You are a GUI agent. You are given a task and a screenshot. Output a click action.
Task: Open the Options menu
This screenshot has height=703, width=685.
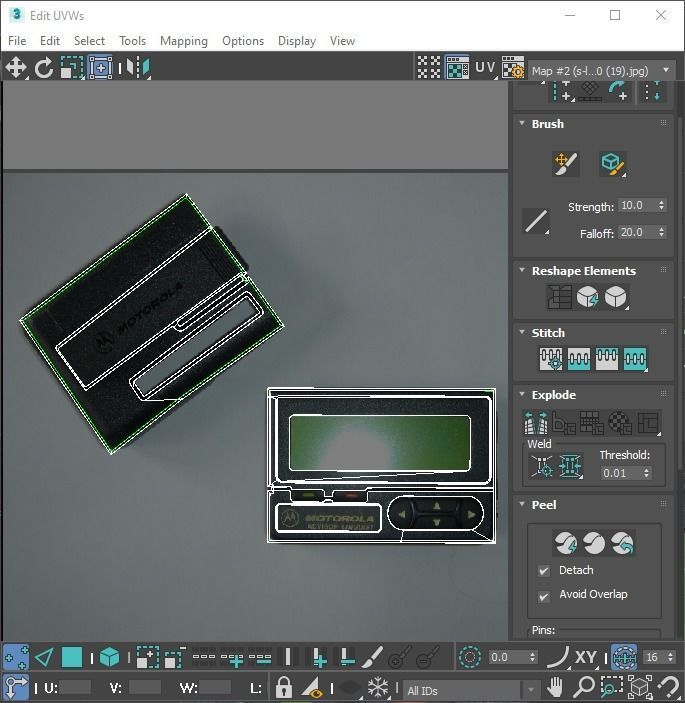tap(243, 41)
